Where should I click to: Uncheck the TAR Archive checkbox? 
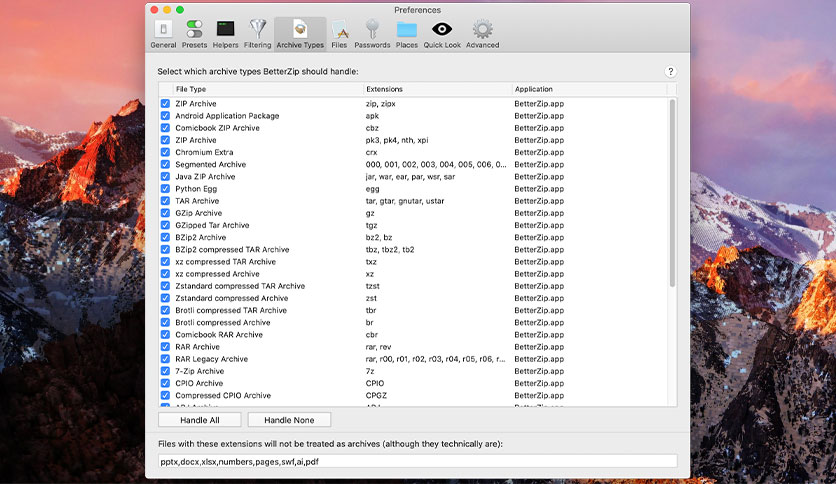[165, 201]
